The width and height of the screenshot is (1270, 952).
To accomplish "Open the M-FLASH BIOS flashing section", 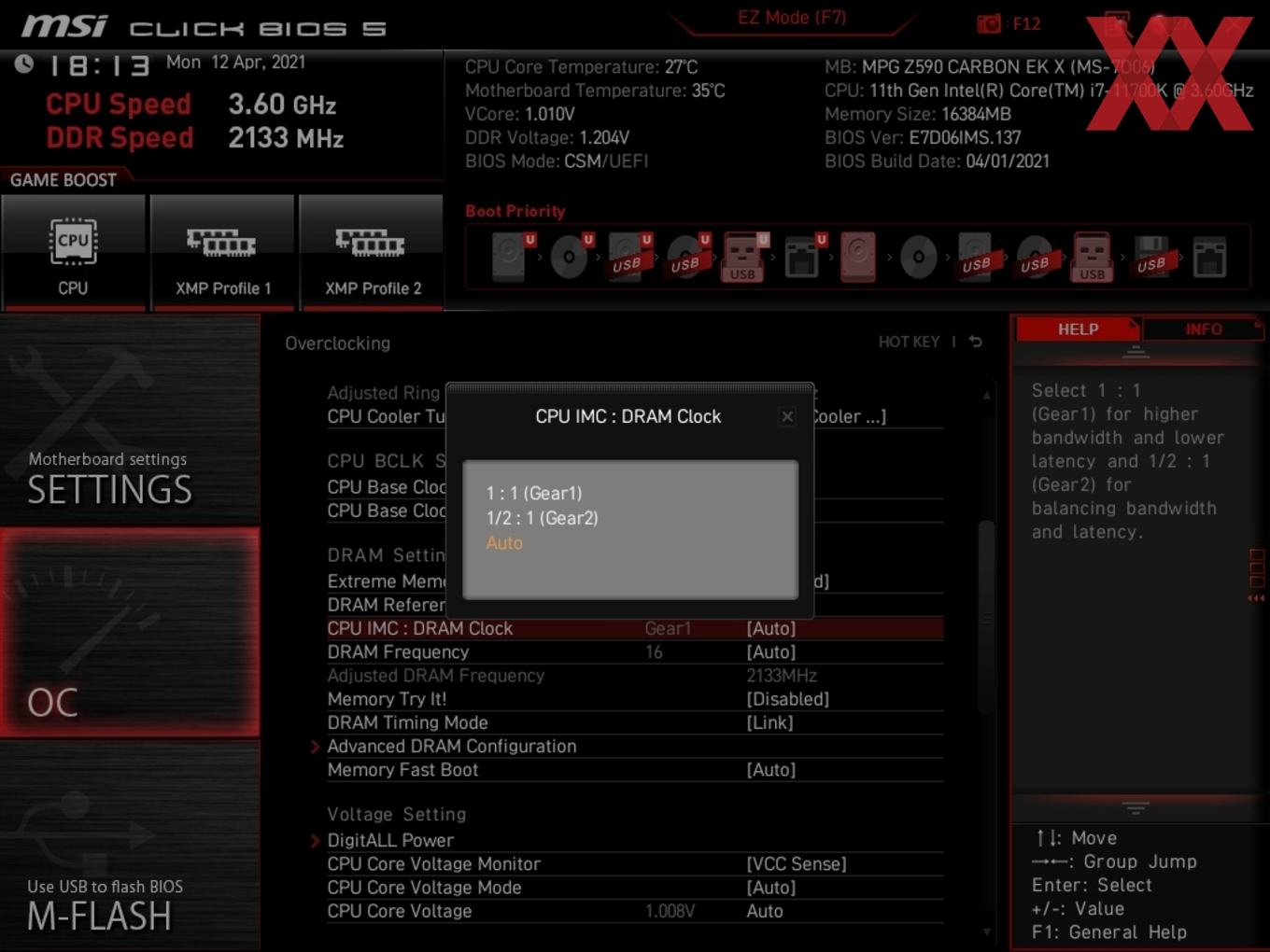I will 130,846.
